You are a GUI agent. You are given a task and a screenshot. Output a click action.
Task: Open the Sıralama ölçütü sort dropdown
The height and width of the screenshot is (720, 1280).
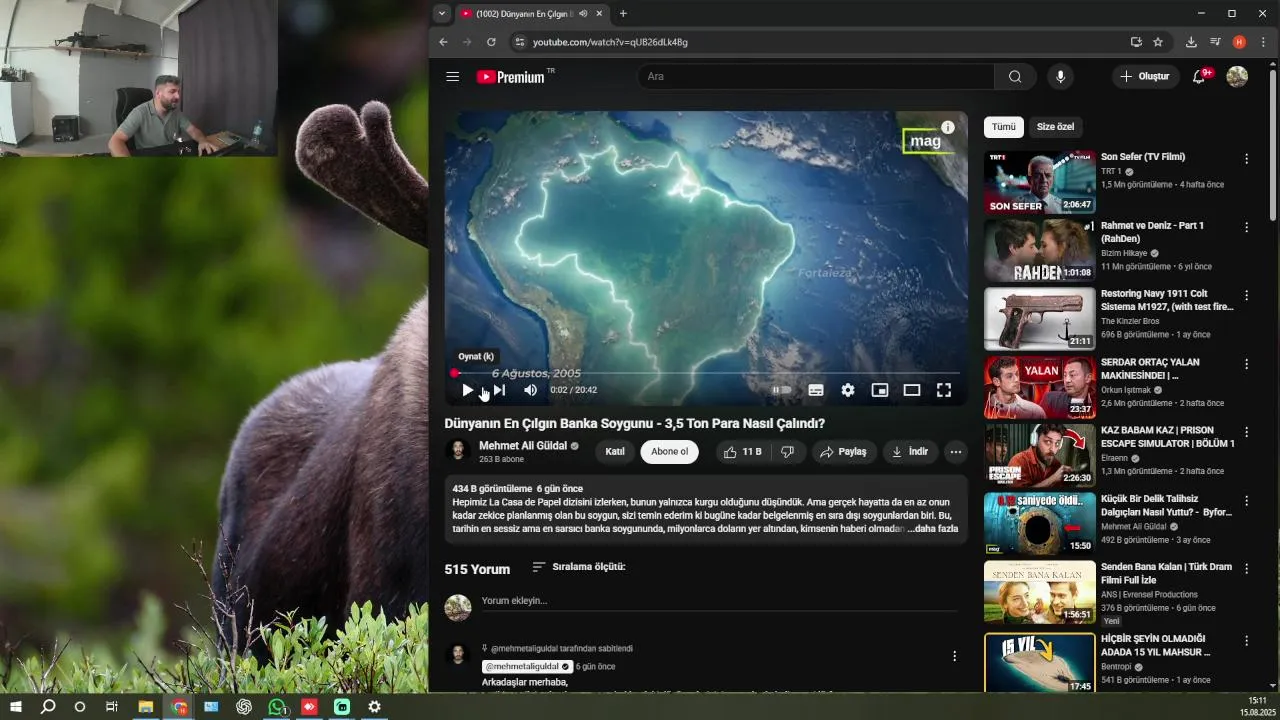tap(579, 567)
